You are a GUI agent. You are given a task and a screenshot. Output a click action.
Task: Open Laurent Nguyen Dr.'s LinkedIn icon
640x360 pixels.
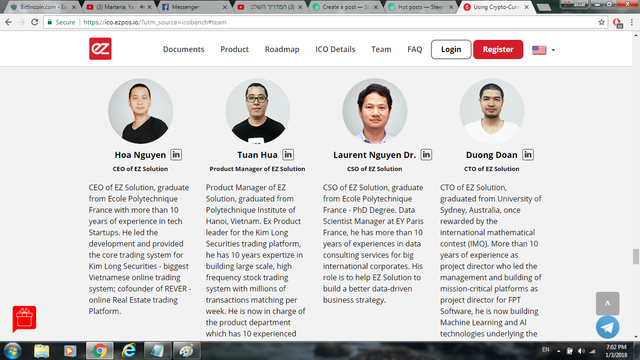click(x=426, y=155)
